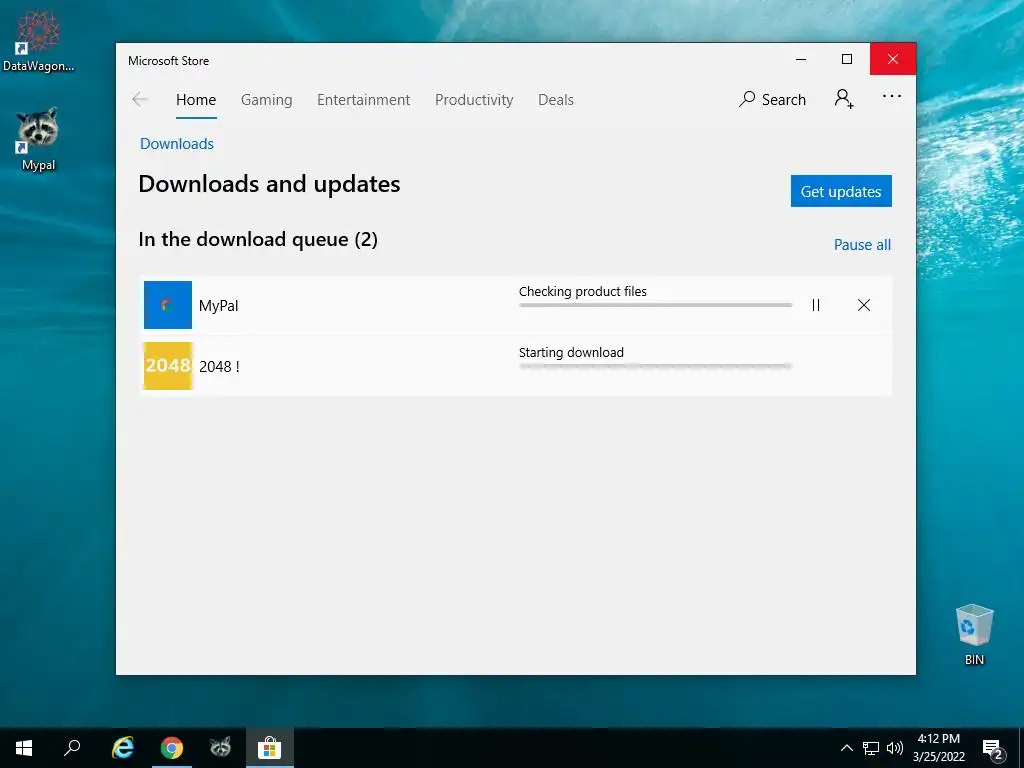Open the account sign-in icon
The height and width of the screenshot is (768, 1024).
pos(844,99)
